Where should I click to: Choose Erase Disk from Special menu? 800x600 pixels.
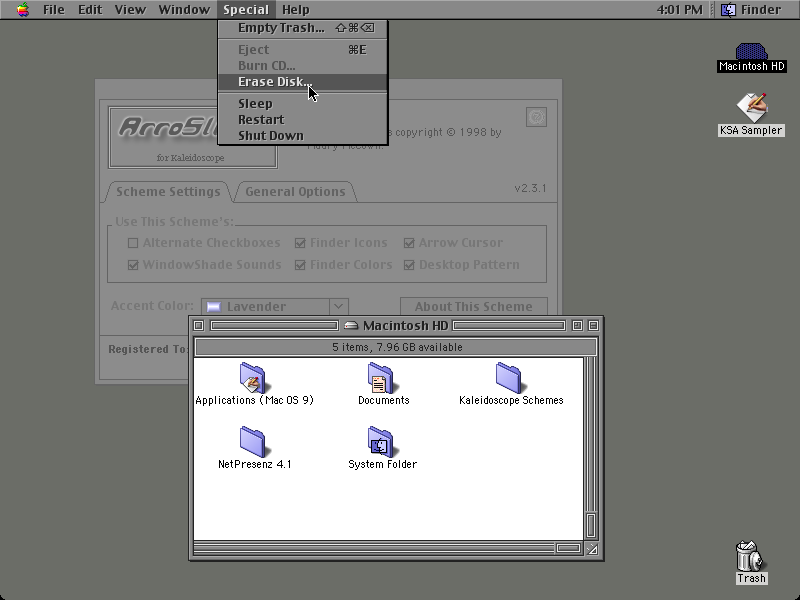tap(303, 82)
